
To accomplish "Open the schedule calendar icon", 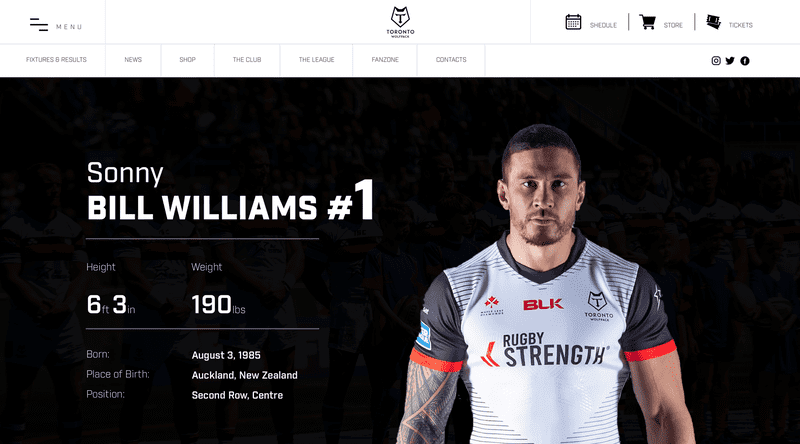I will click(573, 22).
